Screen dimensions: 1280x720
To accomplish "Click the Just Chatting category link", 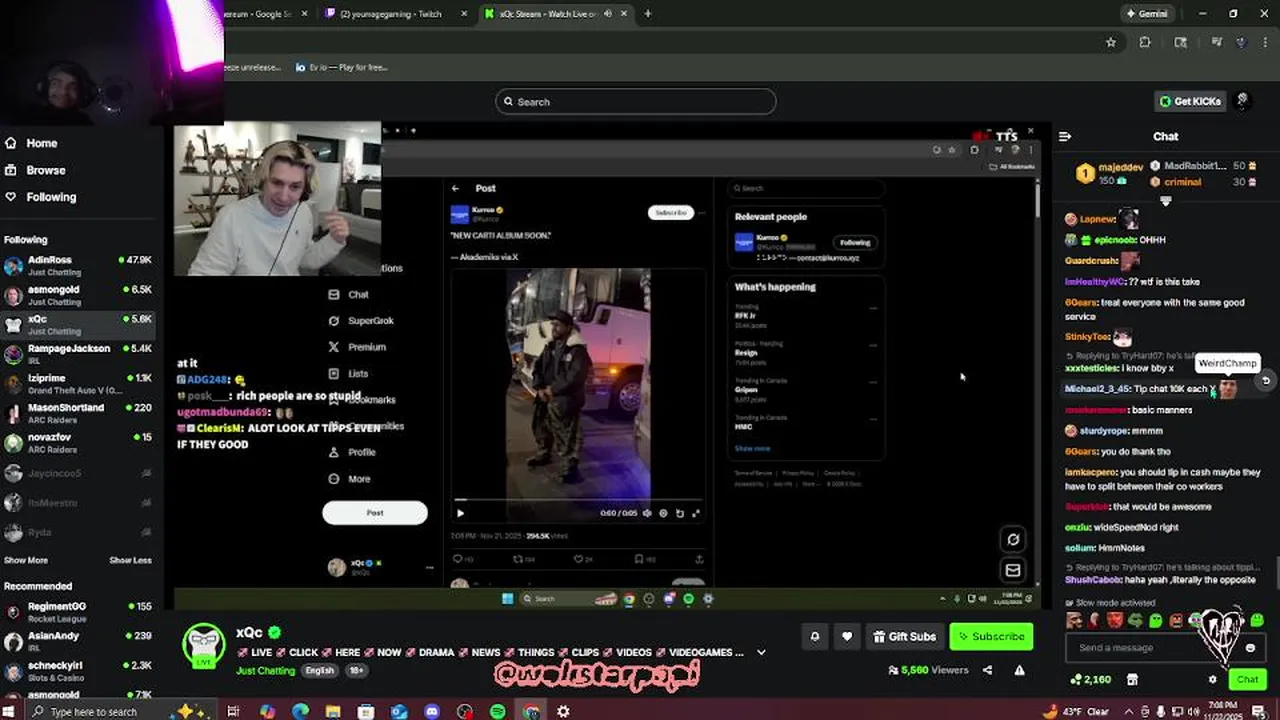I will pyautogui.click(x=265, y=670).
